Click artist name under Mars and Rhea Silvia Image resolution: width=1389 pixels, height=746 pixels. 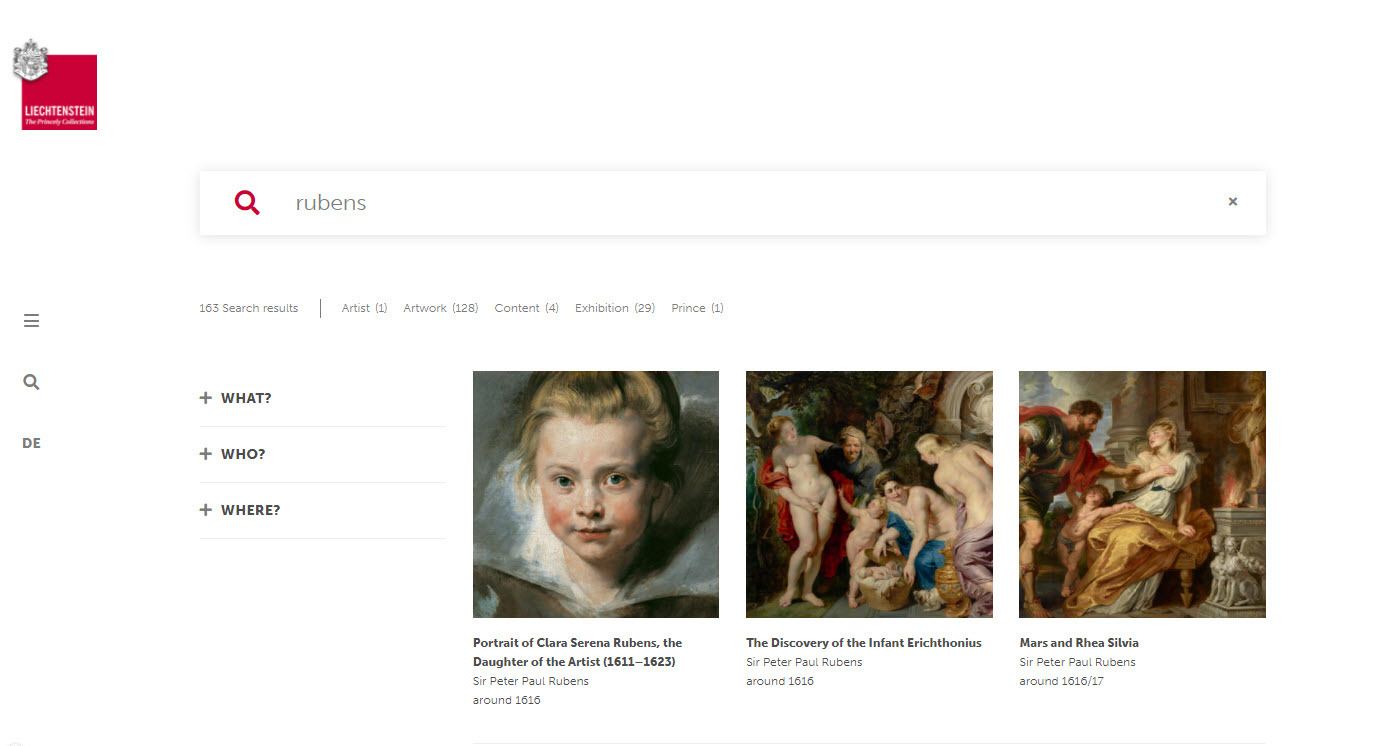[1077, 662]
